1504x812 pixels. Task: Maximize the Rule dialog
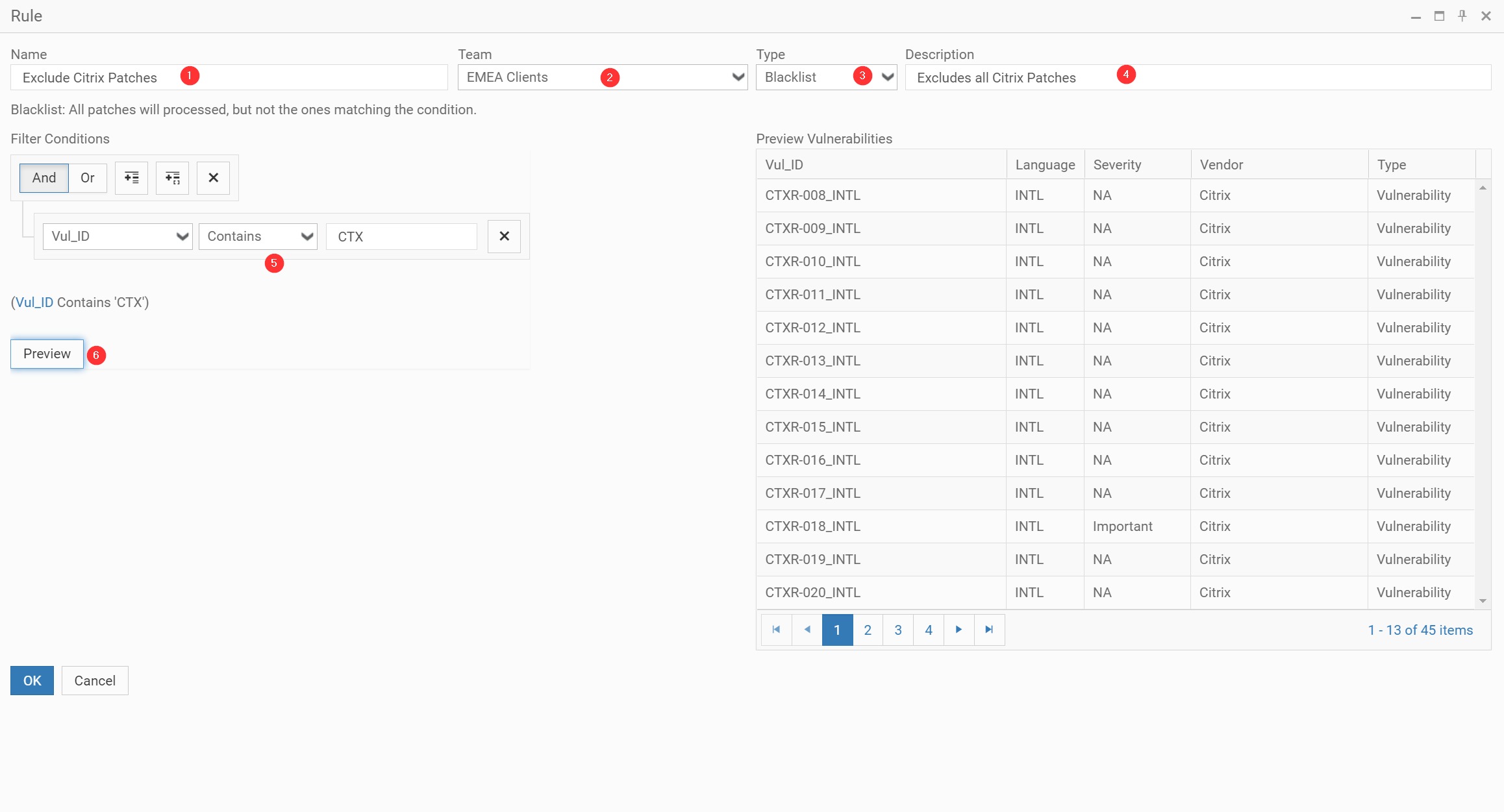pos(1439,16)
